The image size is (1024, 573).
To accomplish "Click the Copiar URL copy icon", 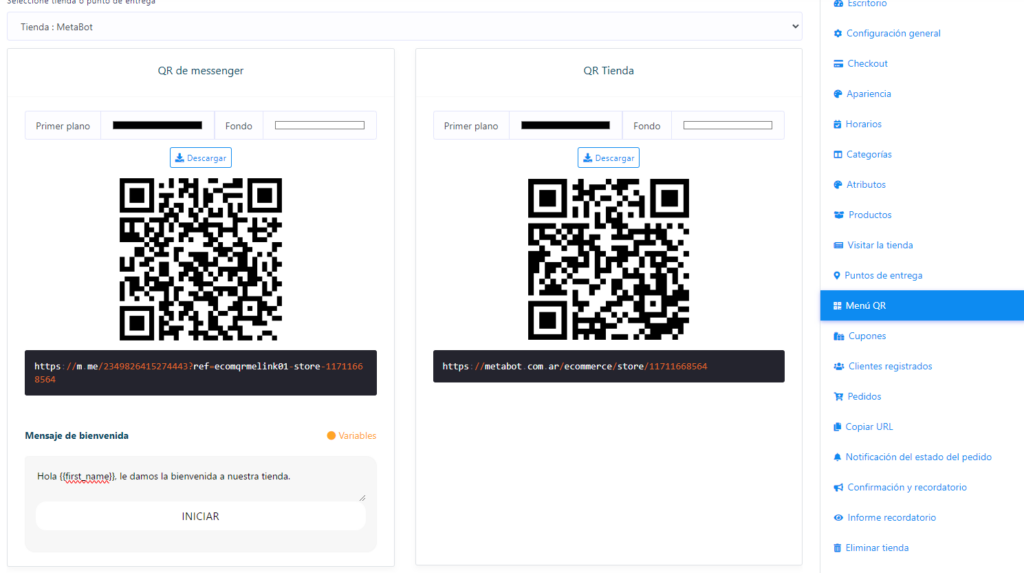I will pyautogui.click(x=837, y=427).
